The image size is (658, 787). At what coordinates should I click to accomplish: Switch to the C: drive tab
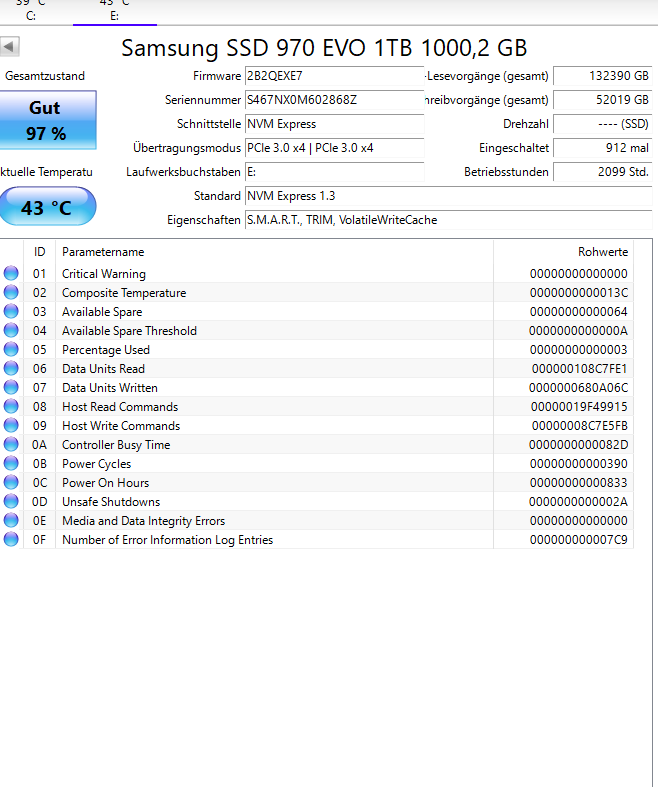(x=31, y=11)
